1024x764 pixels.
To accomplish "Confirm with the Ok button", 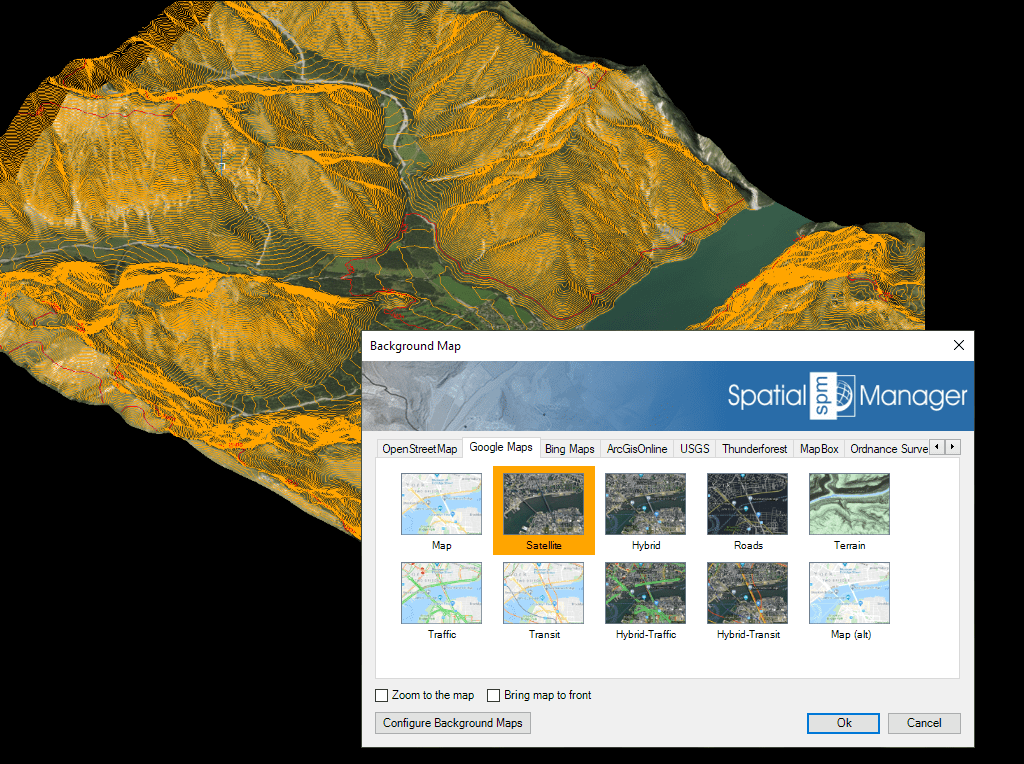I will click(843, 723).
